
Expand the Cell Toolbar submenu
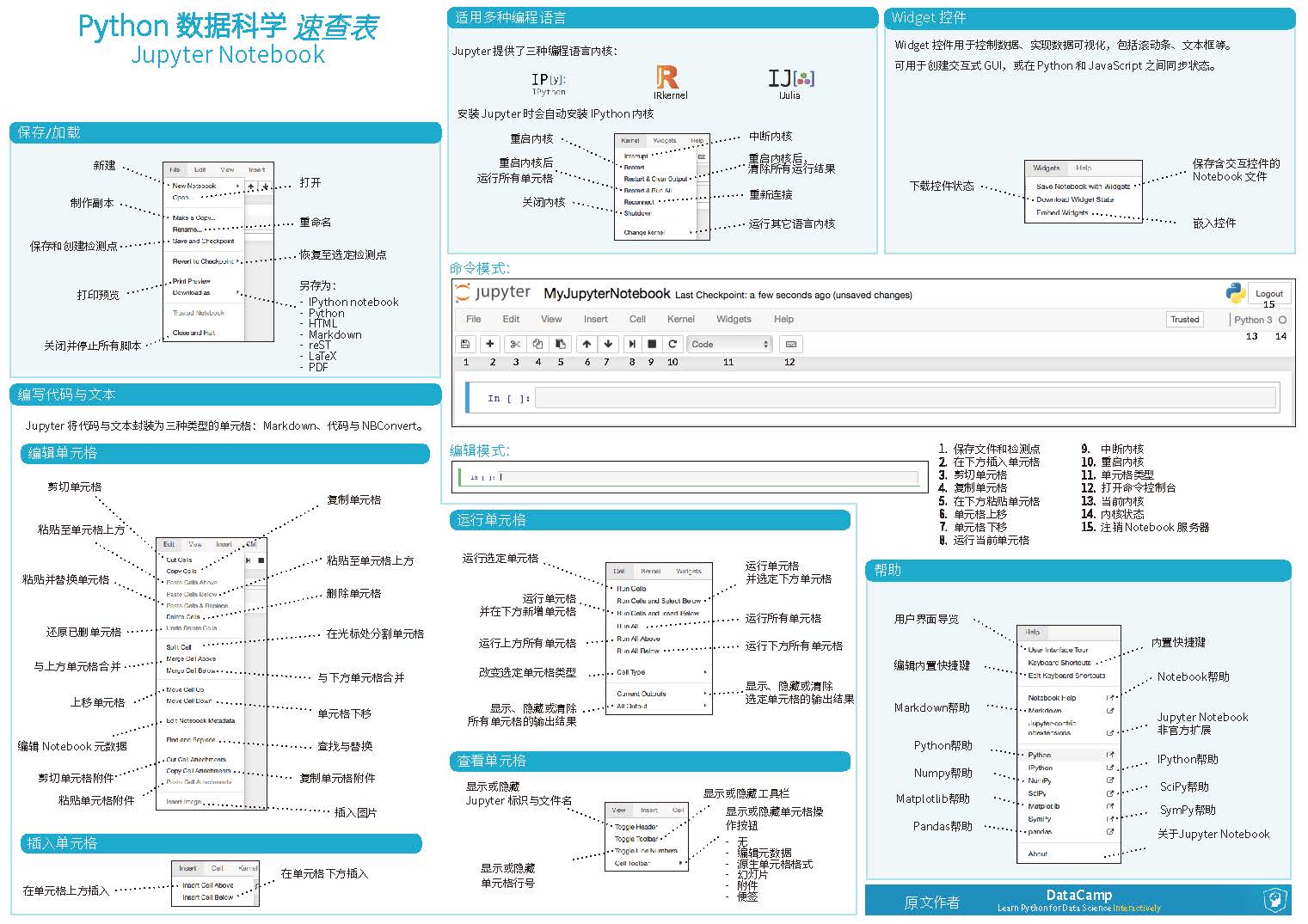click(680, 863)
